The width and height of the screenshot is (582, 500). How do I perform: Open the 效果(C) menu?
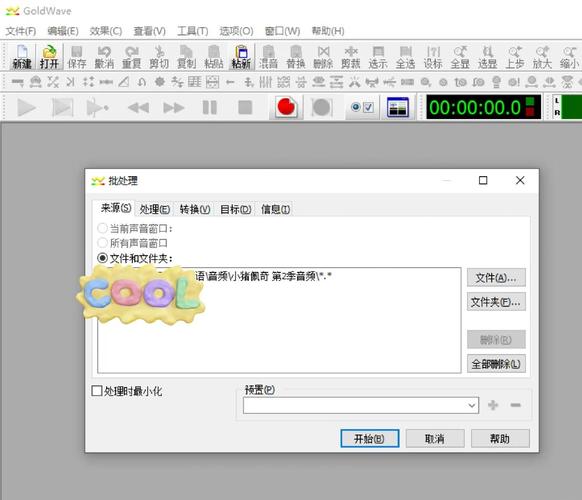click(106, 31)
